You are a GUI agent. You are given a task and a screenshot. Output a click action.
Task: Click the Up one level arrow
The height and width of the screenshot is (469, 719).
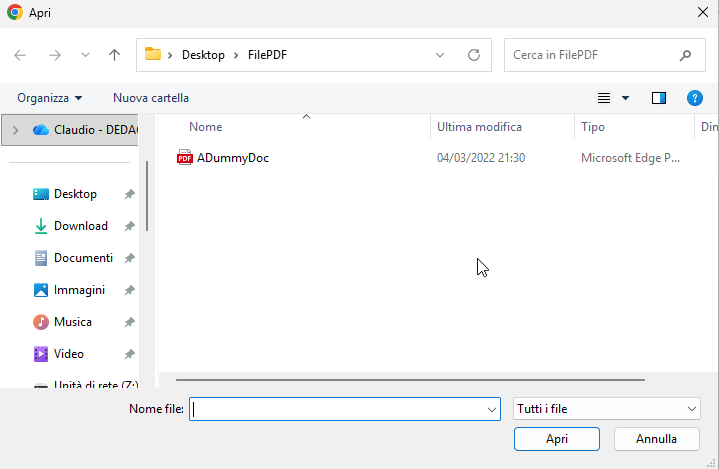(114, 55)
